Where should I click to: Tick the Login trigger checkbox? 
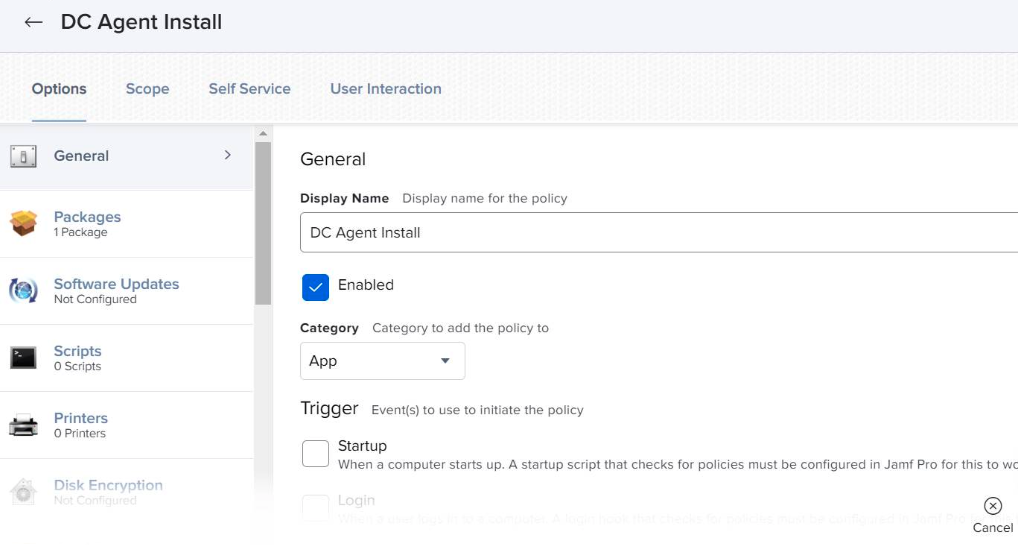tap(315, 508)
